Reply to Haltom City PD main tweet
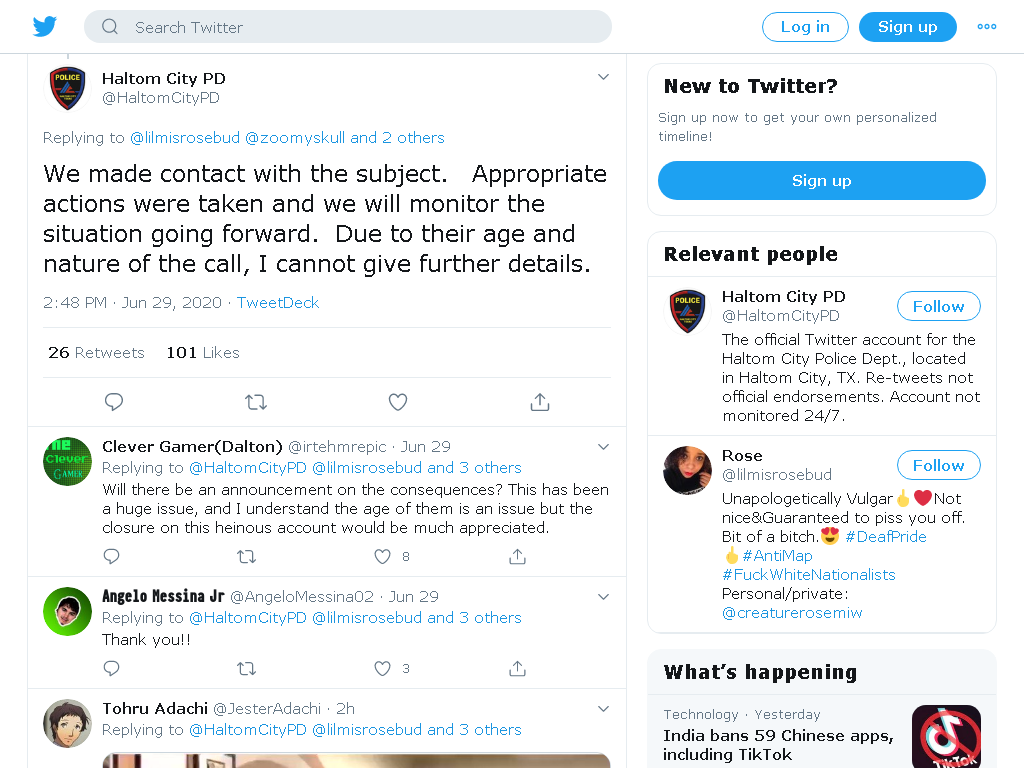This screenshot has height=768, width=1024. coord(114,402)
